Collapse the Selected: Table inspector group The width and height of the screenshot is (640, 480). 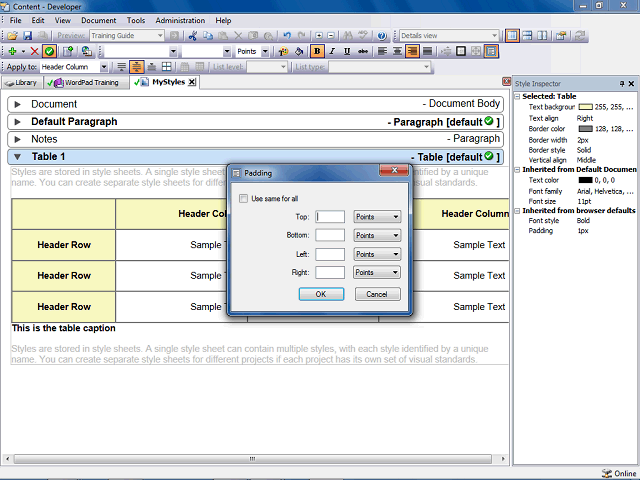517,97
